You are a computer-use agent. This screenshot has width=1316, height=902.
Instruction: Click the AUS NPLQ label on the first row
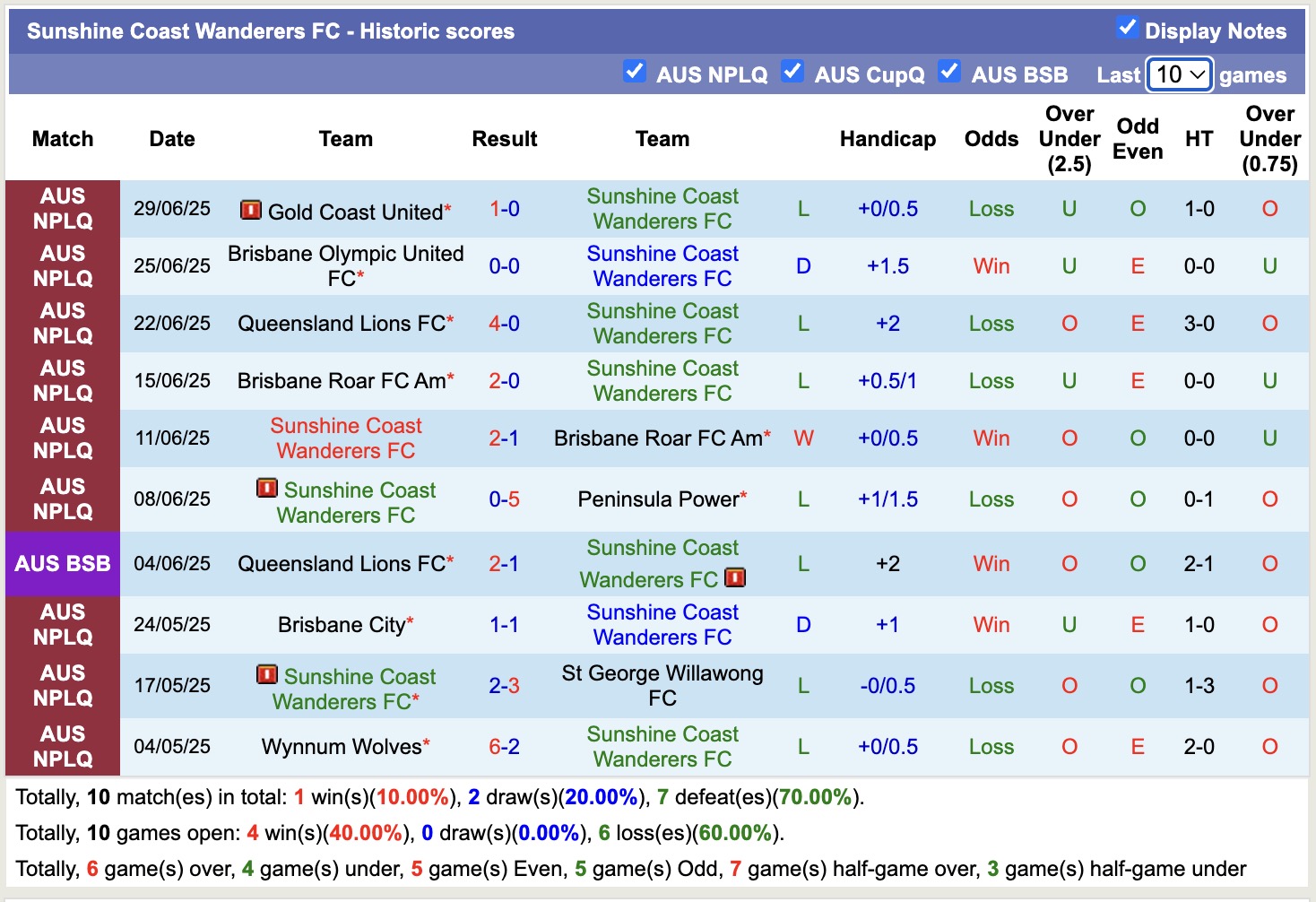pos(62,209)
